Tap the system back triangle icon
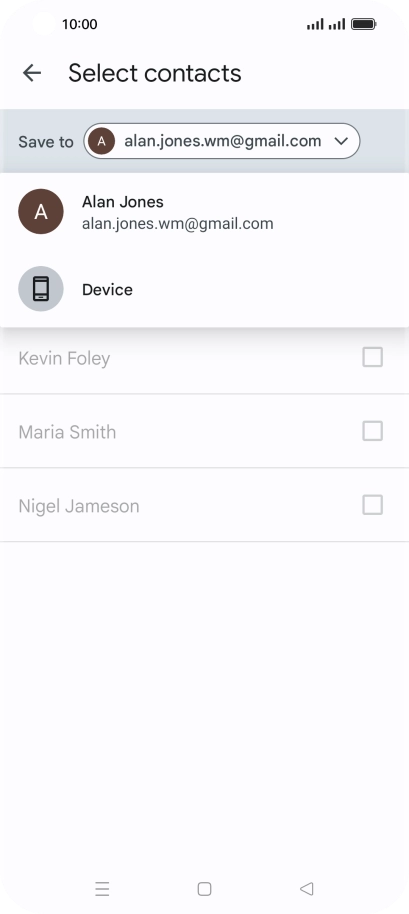This screenshot has width=409, height=914. (306, 889)
